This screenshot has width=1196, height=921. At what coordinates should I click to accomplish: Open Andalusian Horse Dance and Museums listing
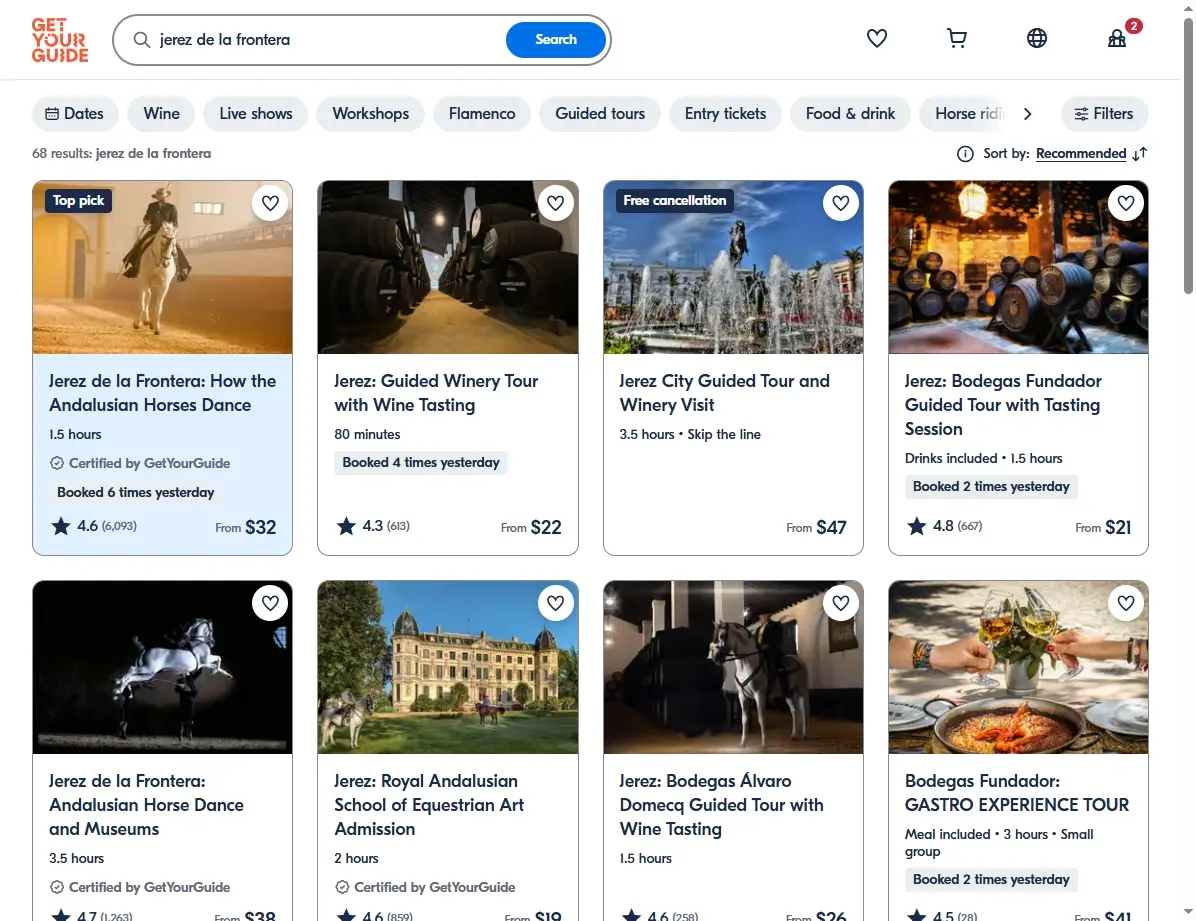pos(146,805)
